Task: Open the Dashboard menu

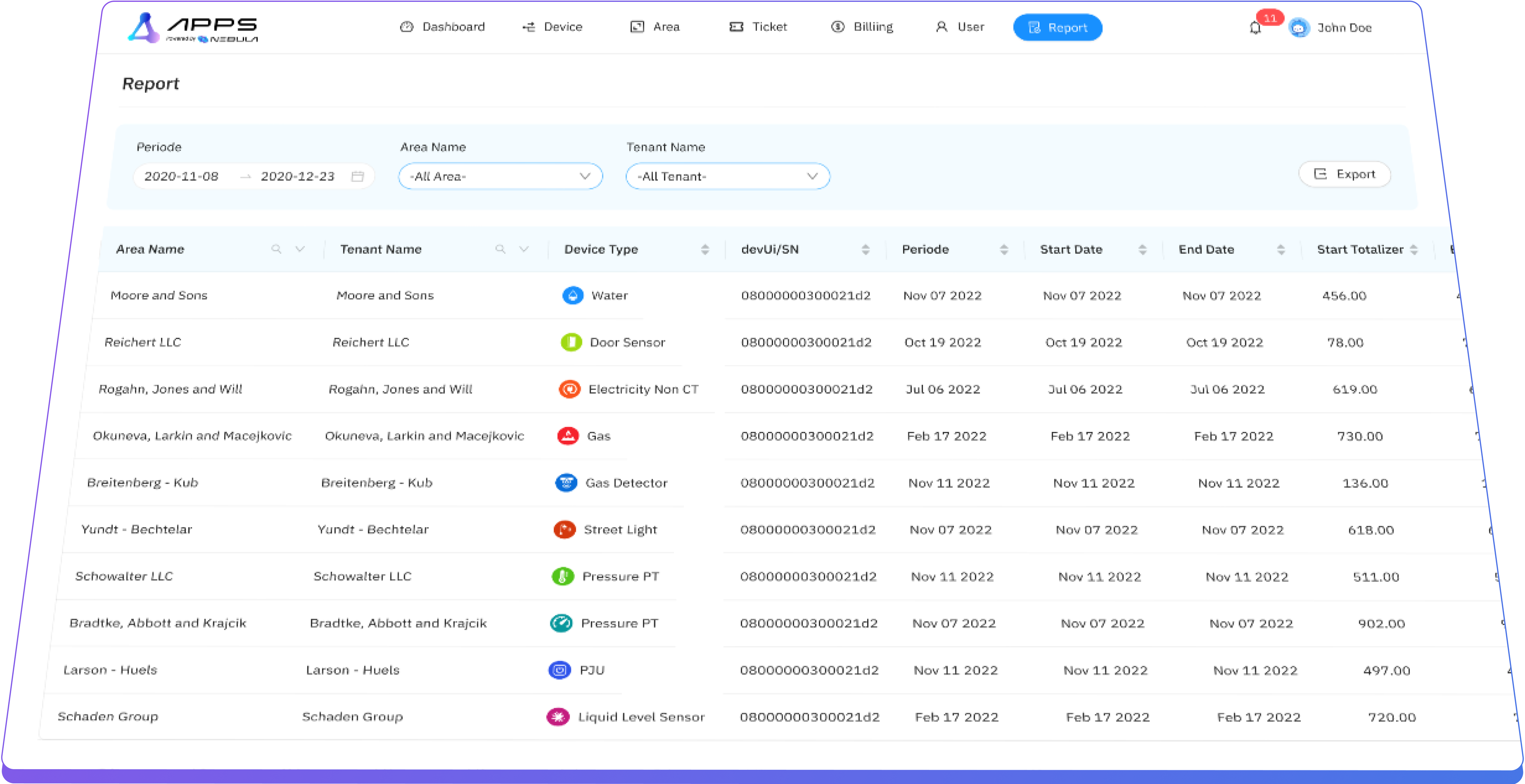Action: click(x=442, y=27)
